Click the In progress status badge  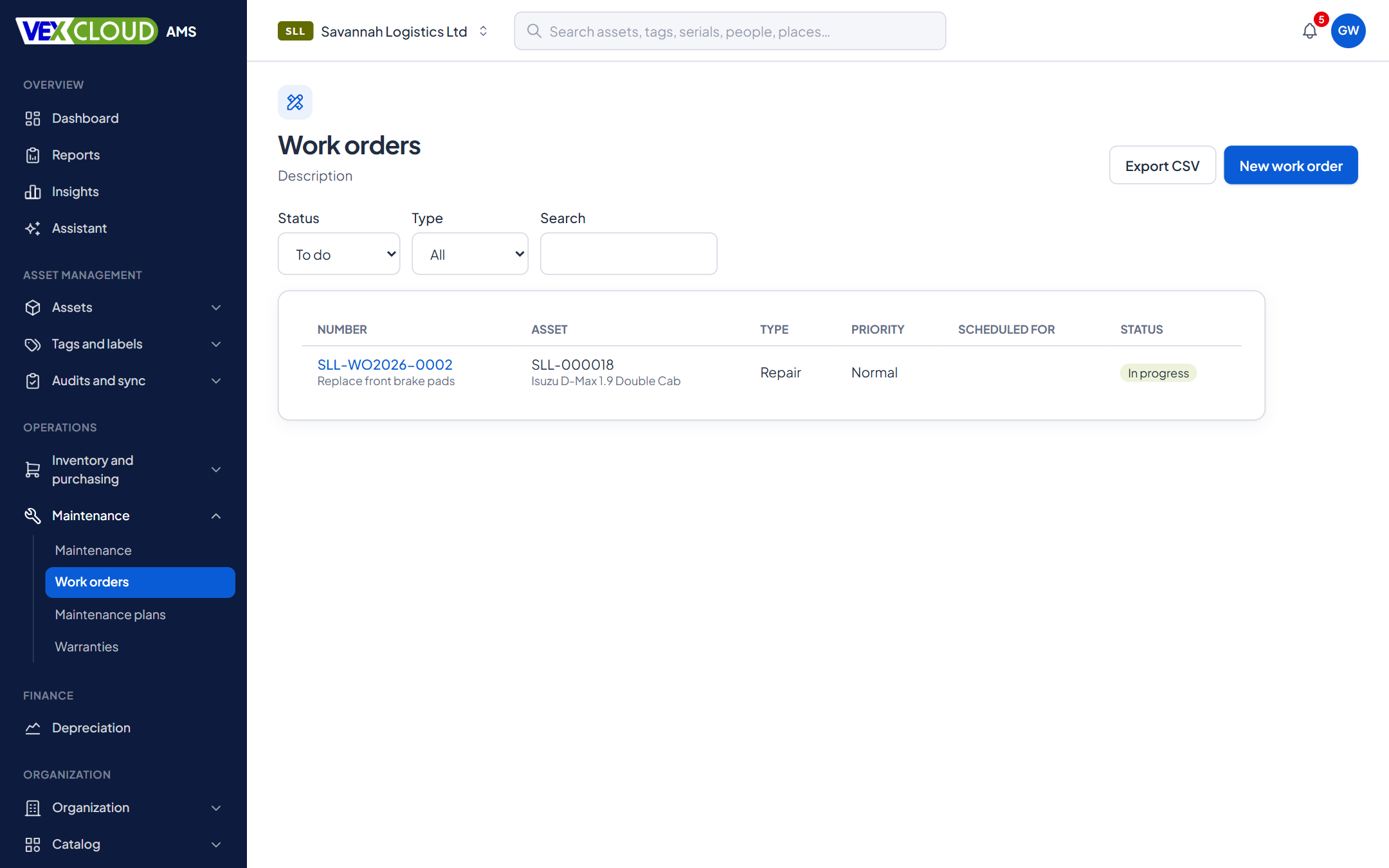(x=1158, y=373)
